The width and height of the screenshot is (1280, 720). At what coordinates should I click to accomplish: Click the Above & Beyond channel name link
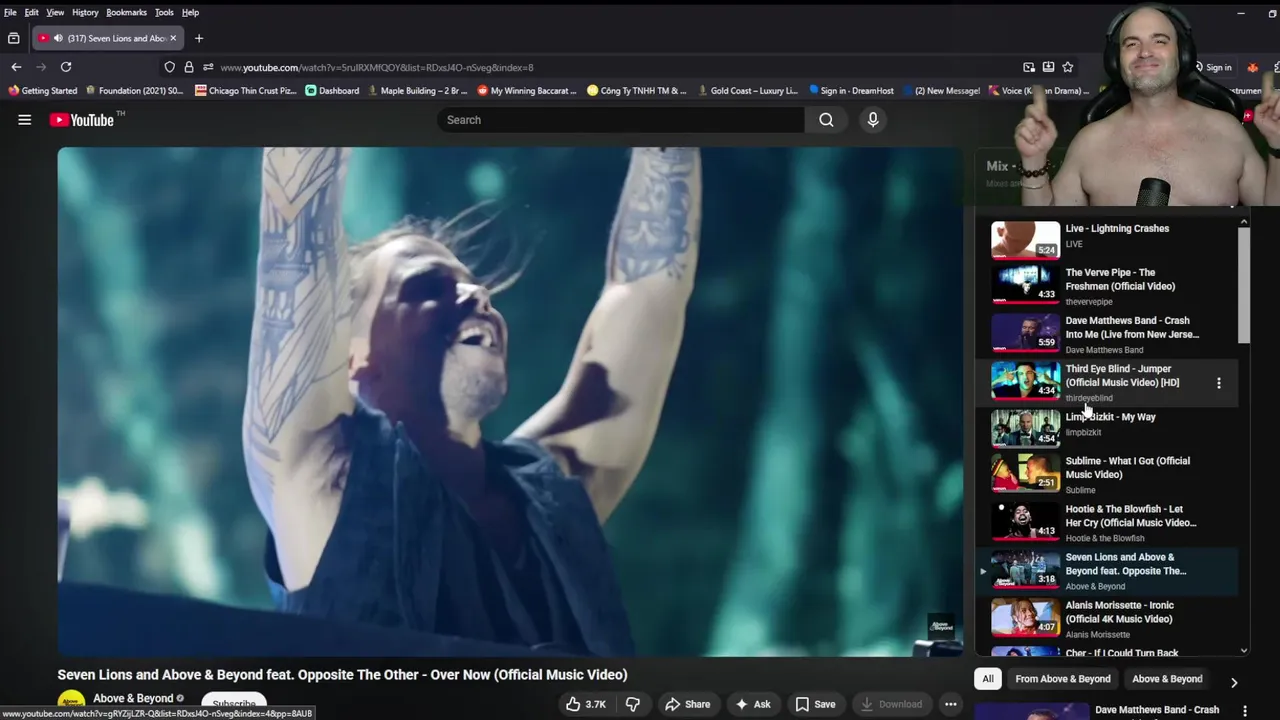click(x=133, y=698)
